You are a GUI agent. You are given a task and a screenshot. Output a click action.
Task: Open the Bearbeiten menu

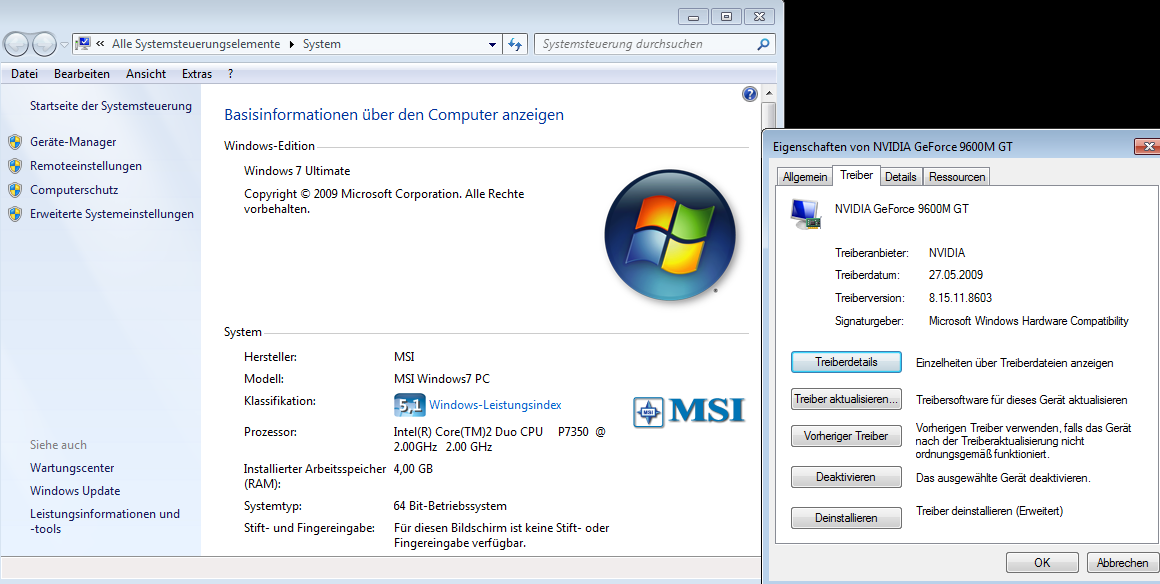pos(82,74)
